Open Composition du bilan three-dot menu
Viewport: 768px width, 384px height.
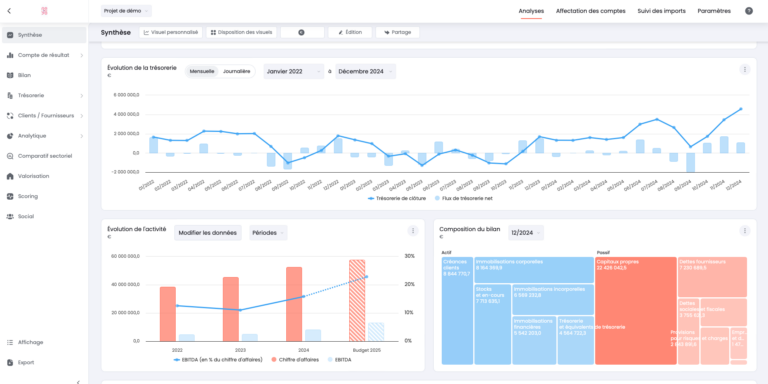[744, 231]
